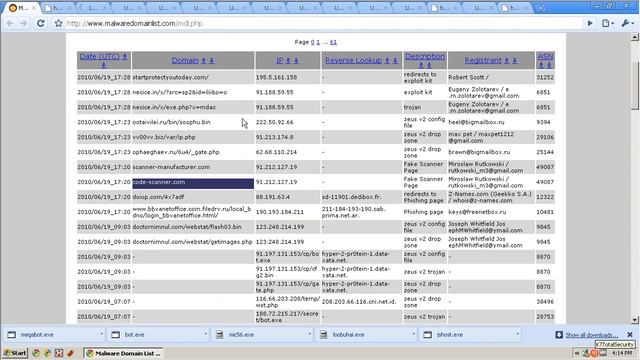Screen dimensions: 640x360
Task: Click IP address 222.50.92.66
Action: (274, 122)
